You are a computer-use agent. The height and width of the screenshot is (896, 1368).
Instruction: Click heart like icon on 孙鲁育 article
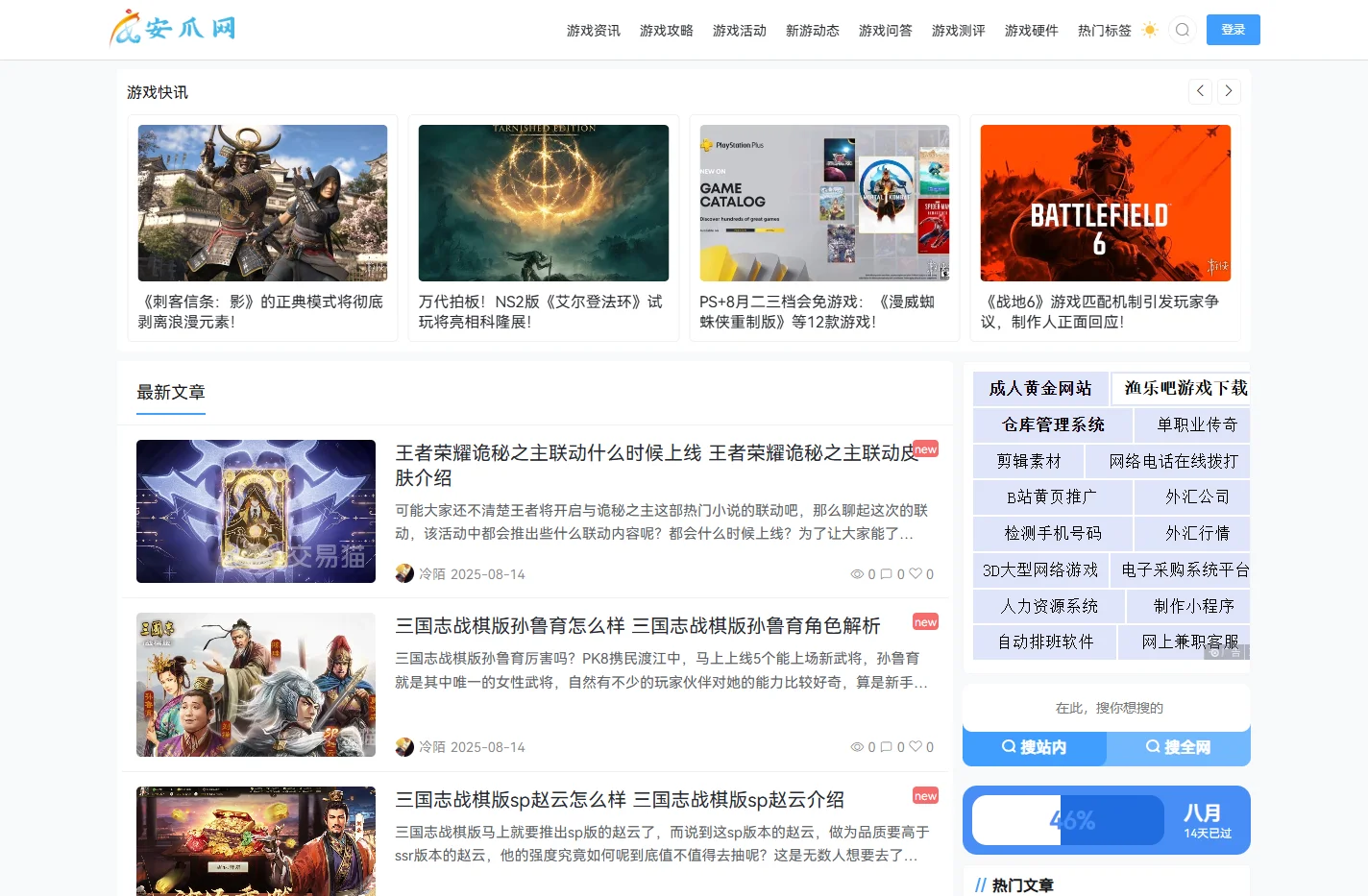[x=916, y=747]
